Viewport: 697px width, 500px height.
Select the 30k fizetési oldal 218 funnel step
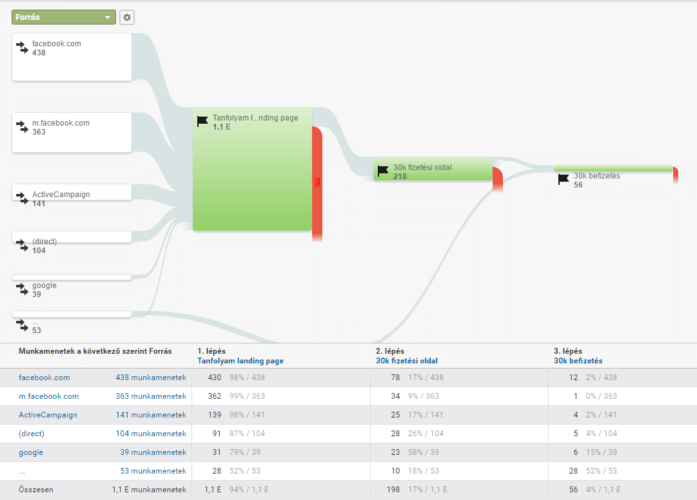coord(433,169)
